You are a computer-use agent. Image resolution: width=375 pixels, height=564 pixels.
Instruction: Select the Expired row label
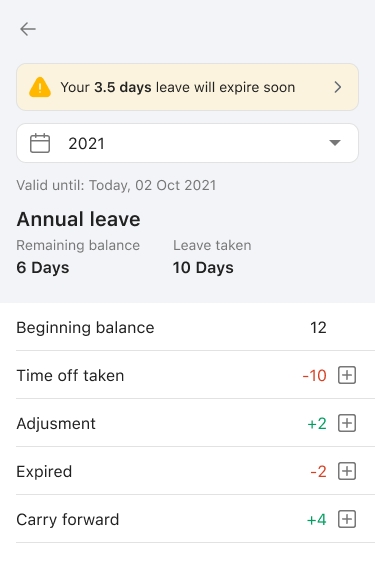[x=44, y=472]
